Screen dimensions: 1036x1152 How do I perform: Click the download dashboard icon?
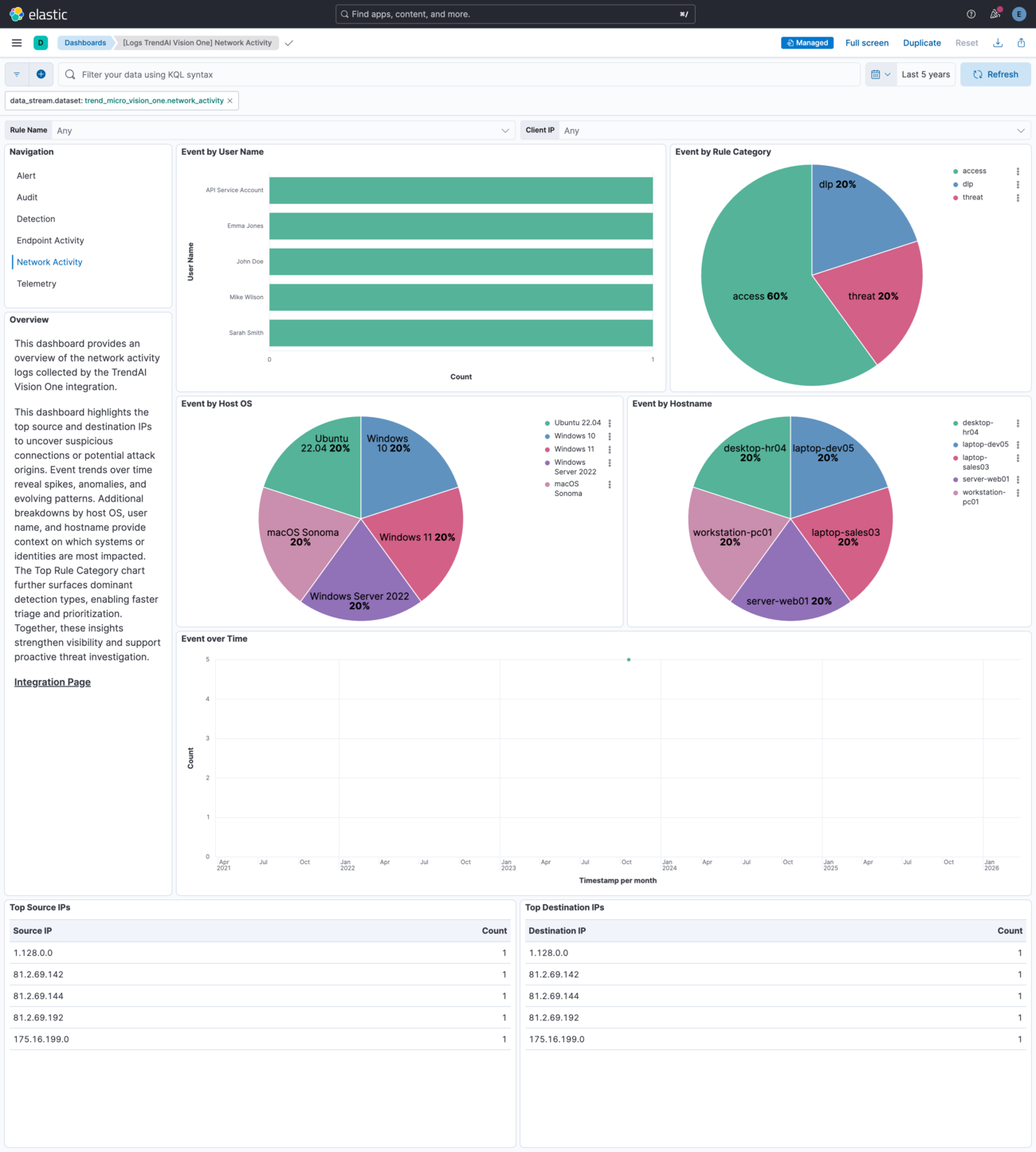(x=998, y=42)
